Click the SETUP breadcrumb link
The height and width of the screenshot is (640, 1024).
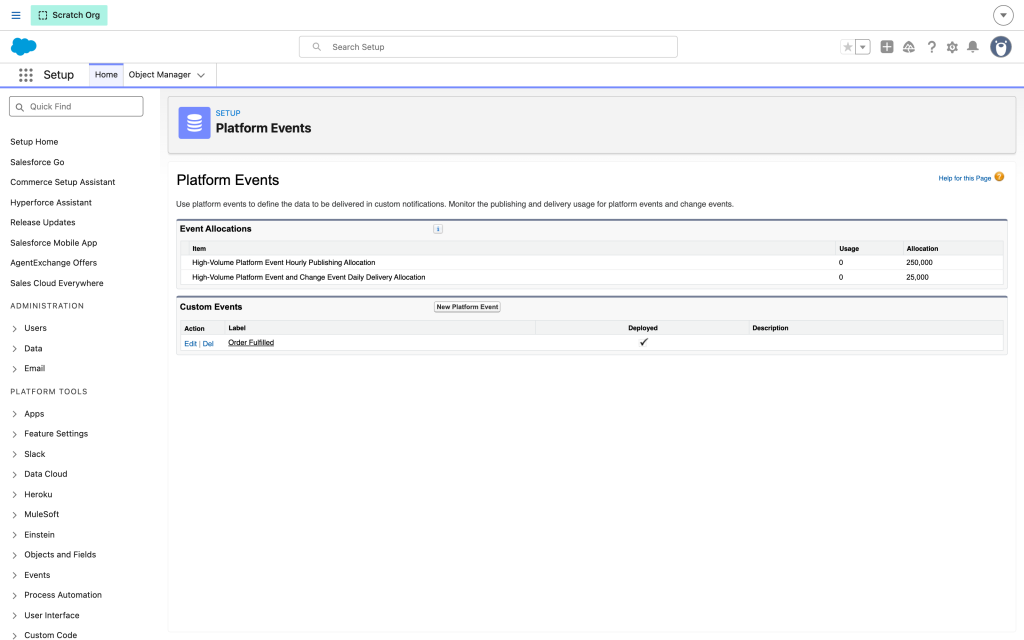pos(228,113)
